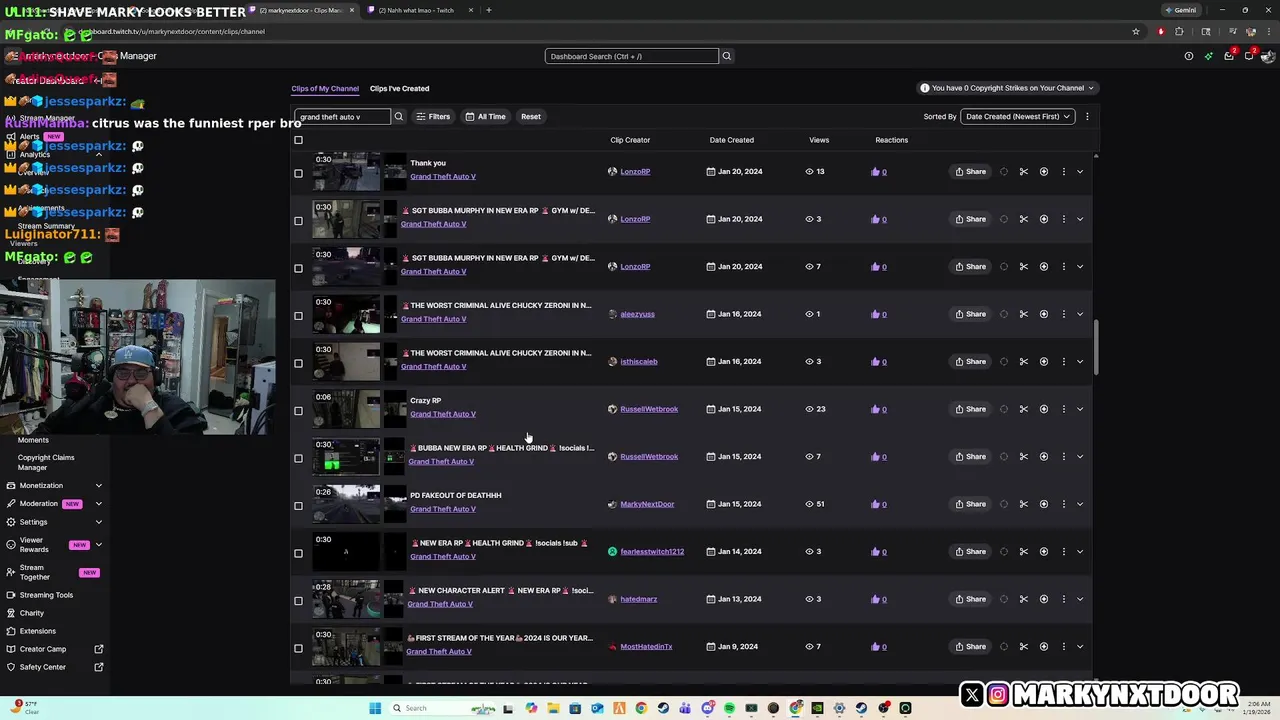Tick the checkbox for the isthiscaleb clip row
Image resolution: width=1280 pixels, height=720 pixels.
point(298,362)
